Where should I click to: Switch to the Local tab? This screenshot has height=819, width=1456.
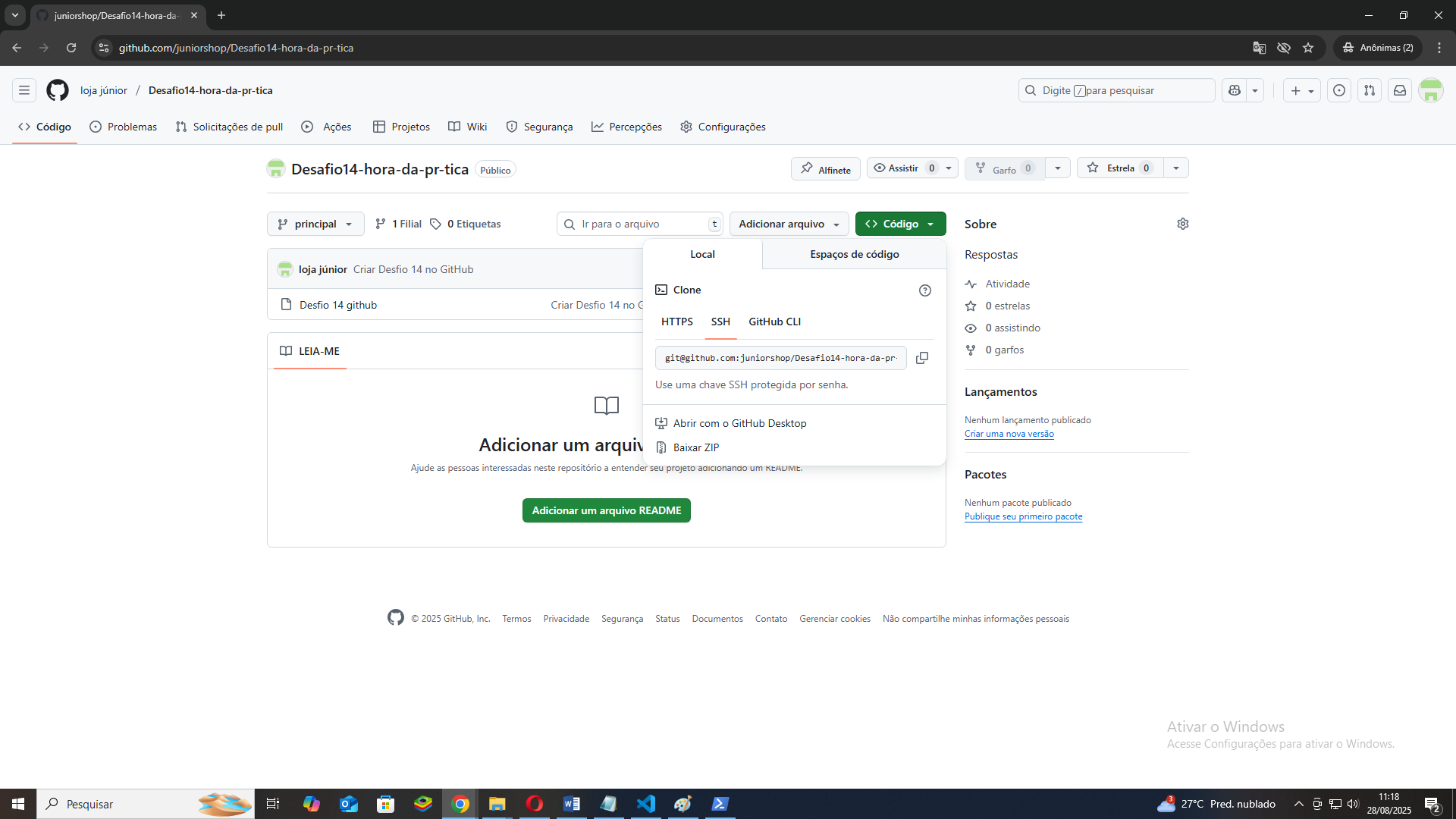pos(702,254)
